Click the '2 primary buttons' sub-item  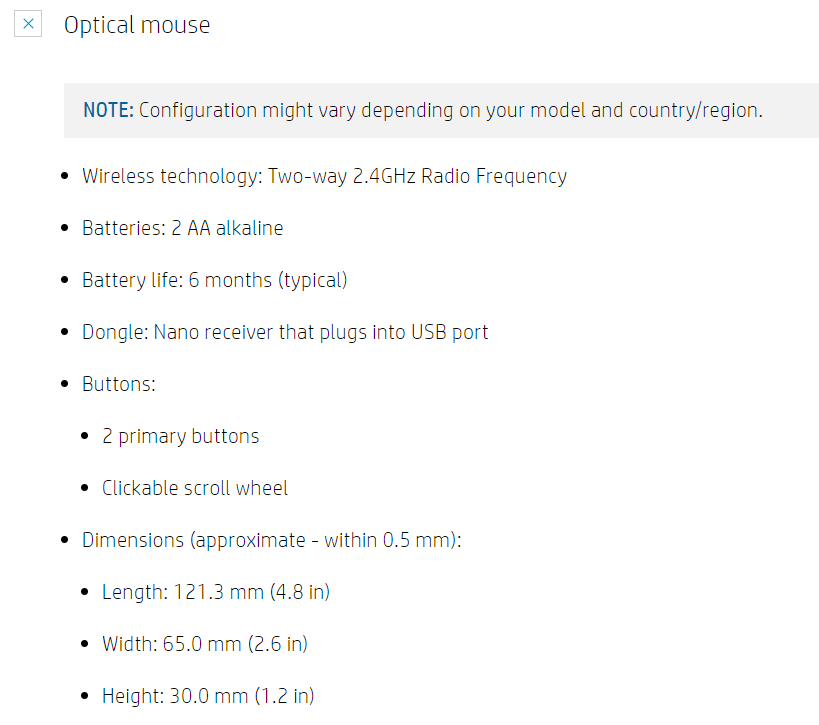click(180, 437)
